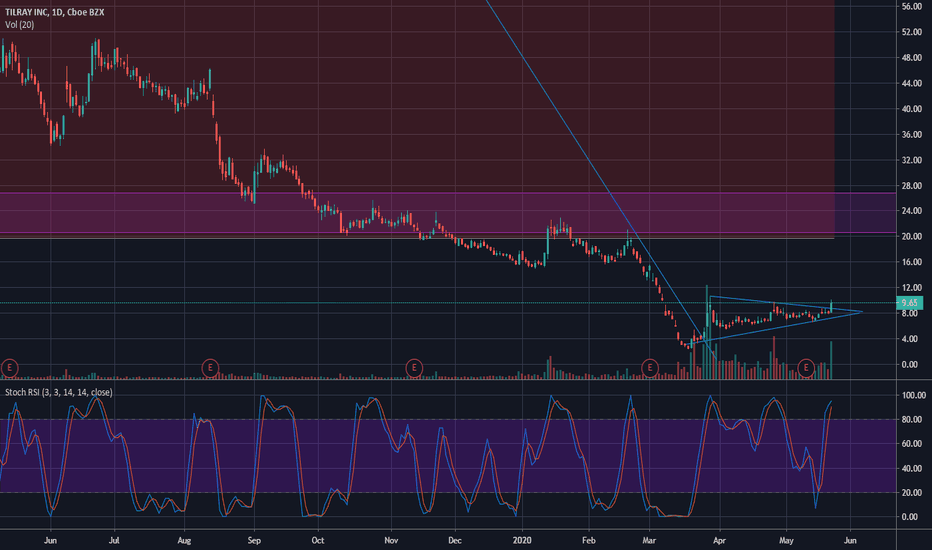Click the leftmost earnings E marker
The width and height of the screenshot is (932, 550).
(x=9, y=368)
